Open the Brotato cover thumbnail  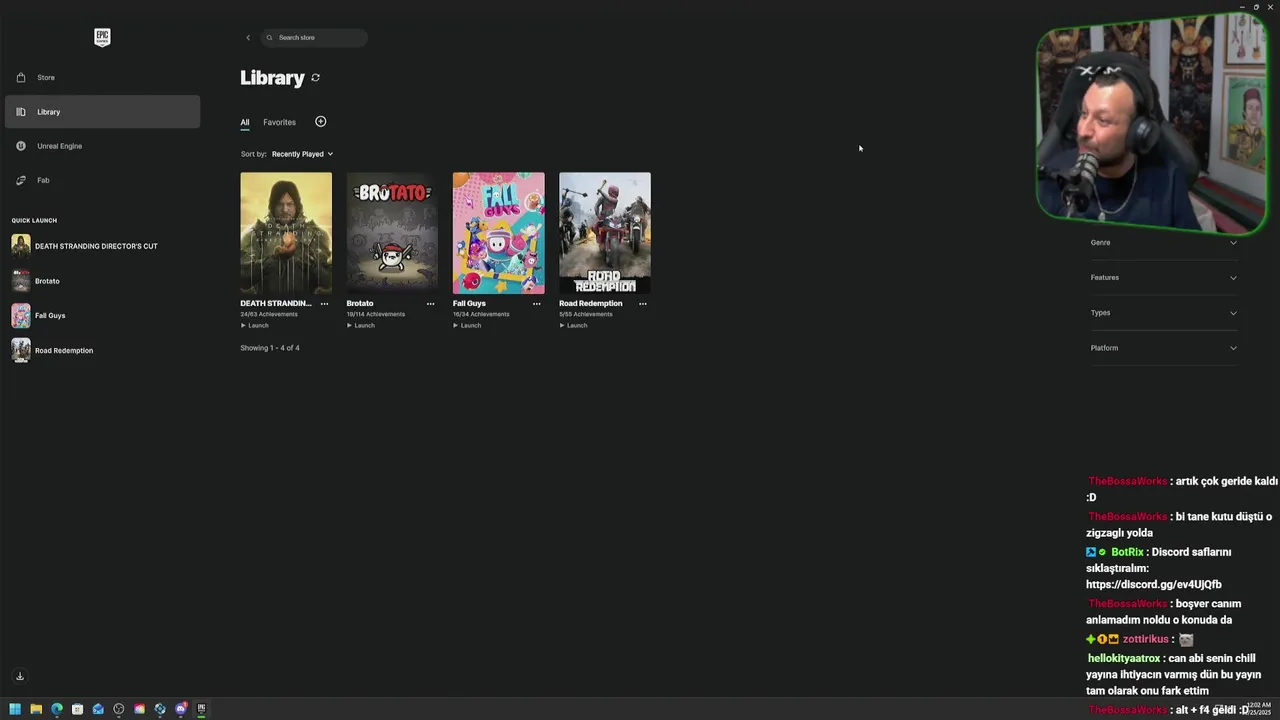[x=392, y=233]
